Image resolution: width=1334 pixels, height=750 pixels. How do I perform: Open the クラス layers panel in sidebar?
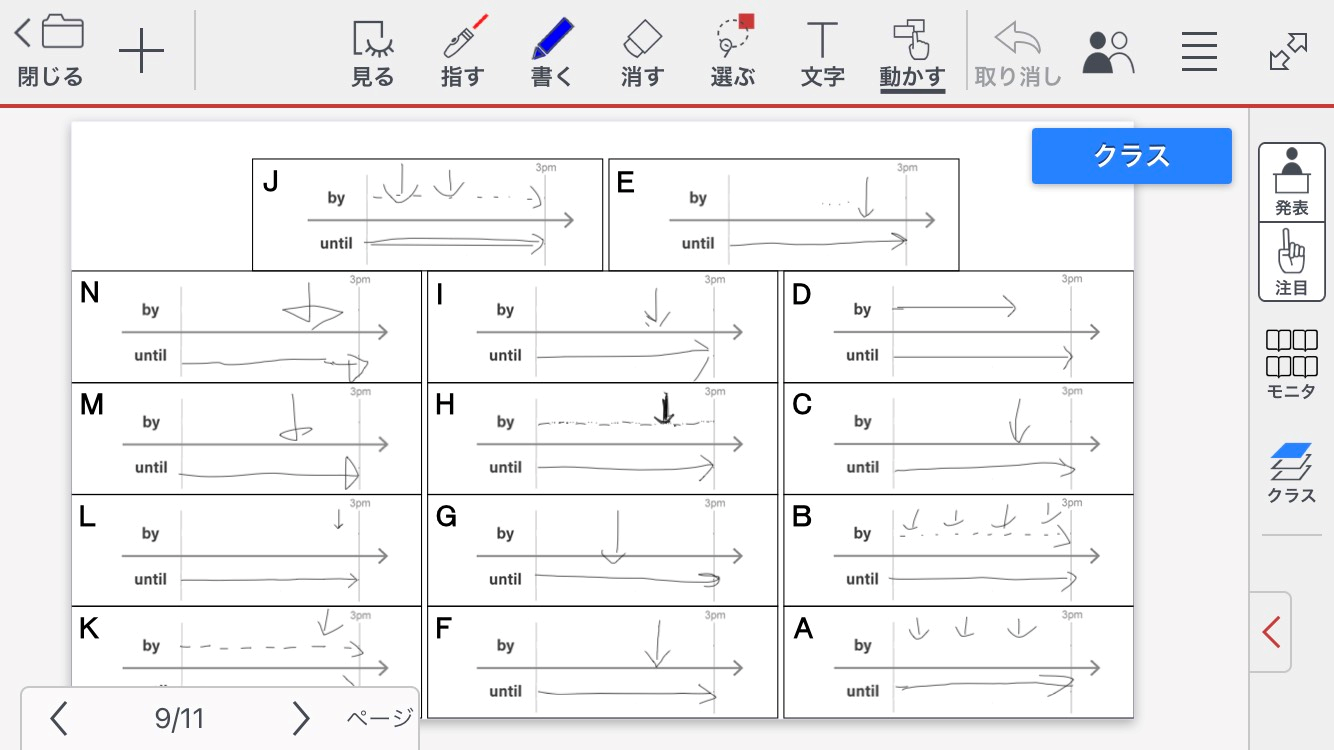click(1291, 472)
